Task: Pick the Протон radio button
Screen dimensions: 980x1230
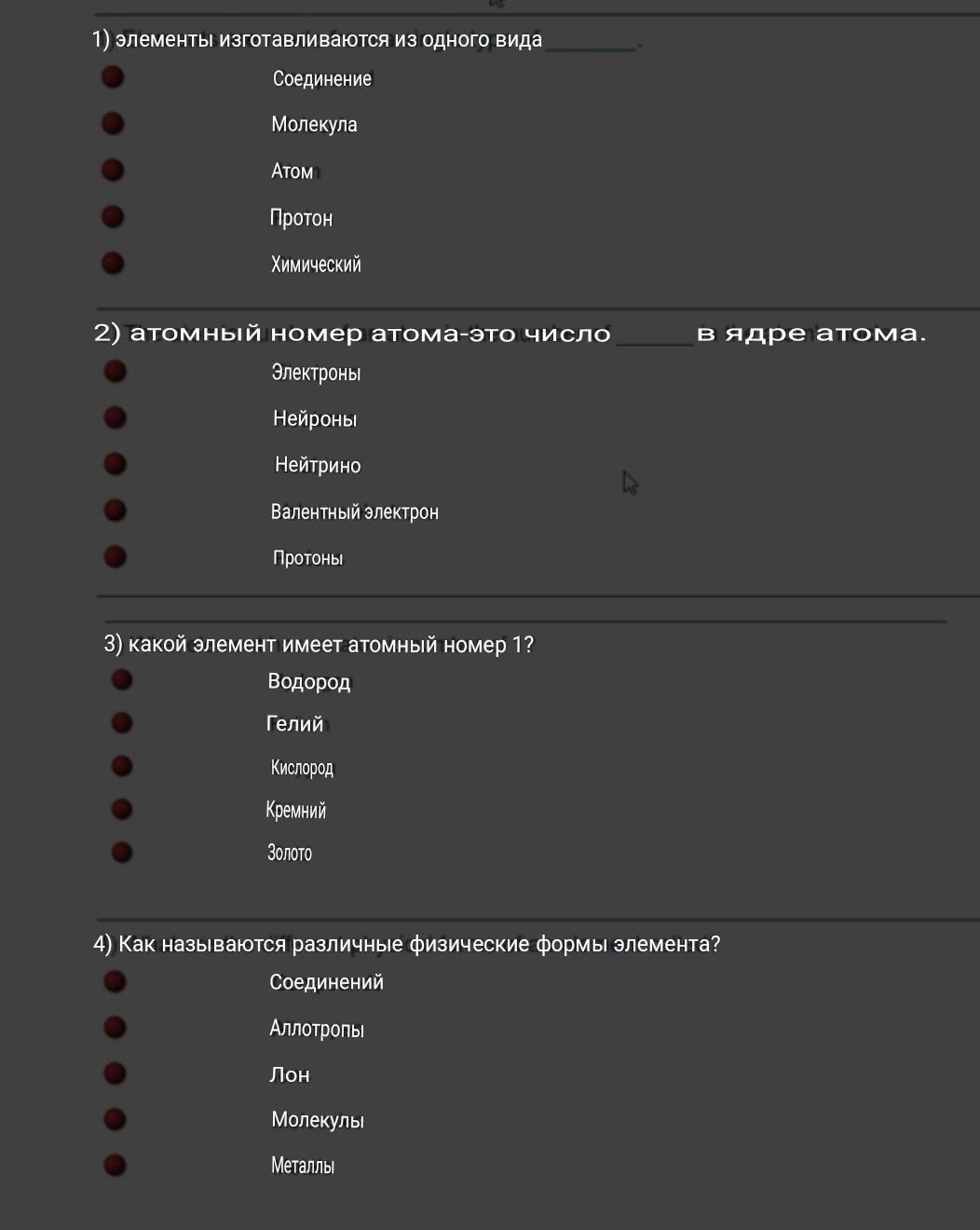Action: tap(113, 216)
